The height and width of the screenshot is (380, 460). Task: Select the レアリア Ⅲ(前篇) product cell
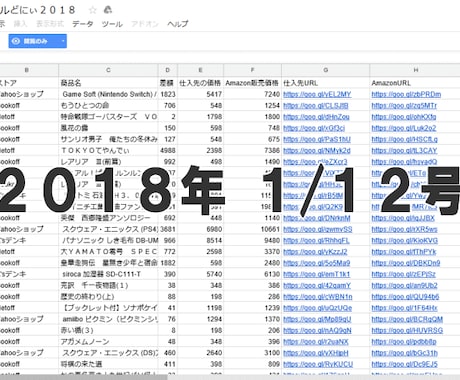click(x=108, y=162)
